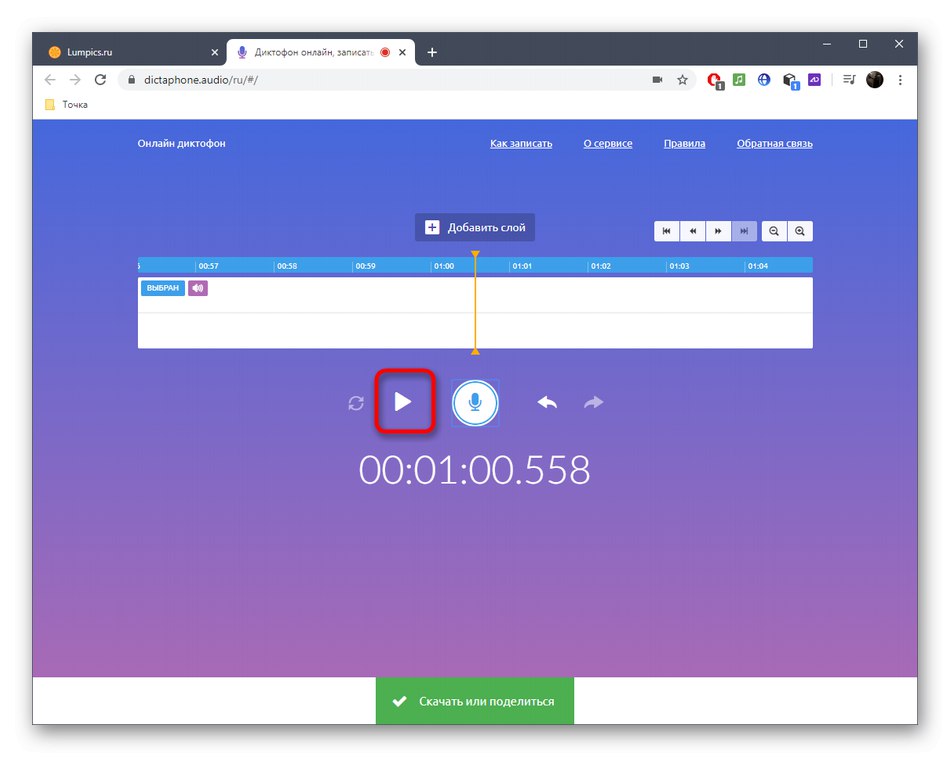
Task: Click the Онлайн диктофон title
Action: click(x=181, y=144)
